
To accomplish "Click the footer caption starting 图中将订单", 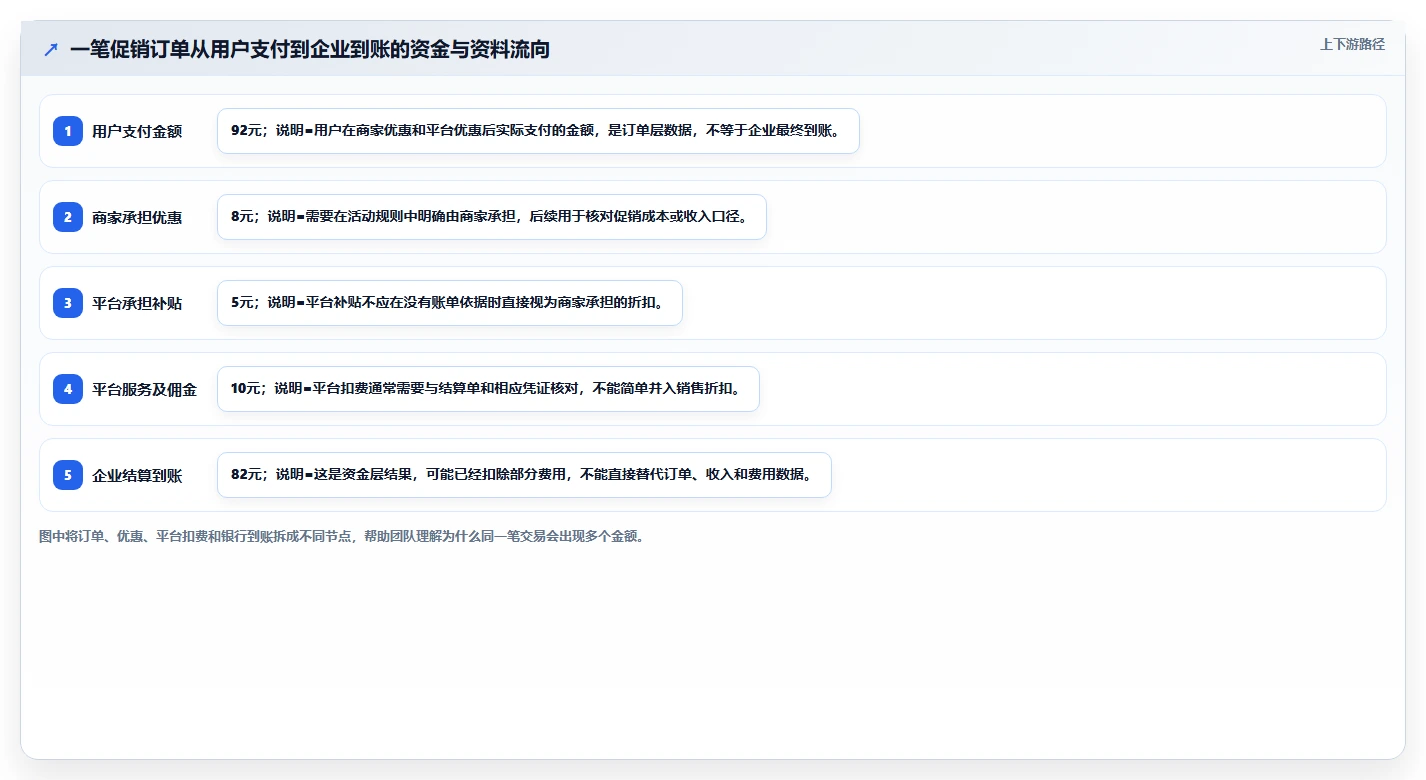I will click(345, 537).
